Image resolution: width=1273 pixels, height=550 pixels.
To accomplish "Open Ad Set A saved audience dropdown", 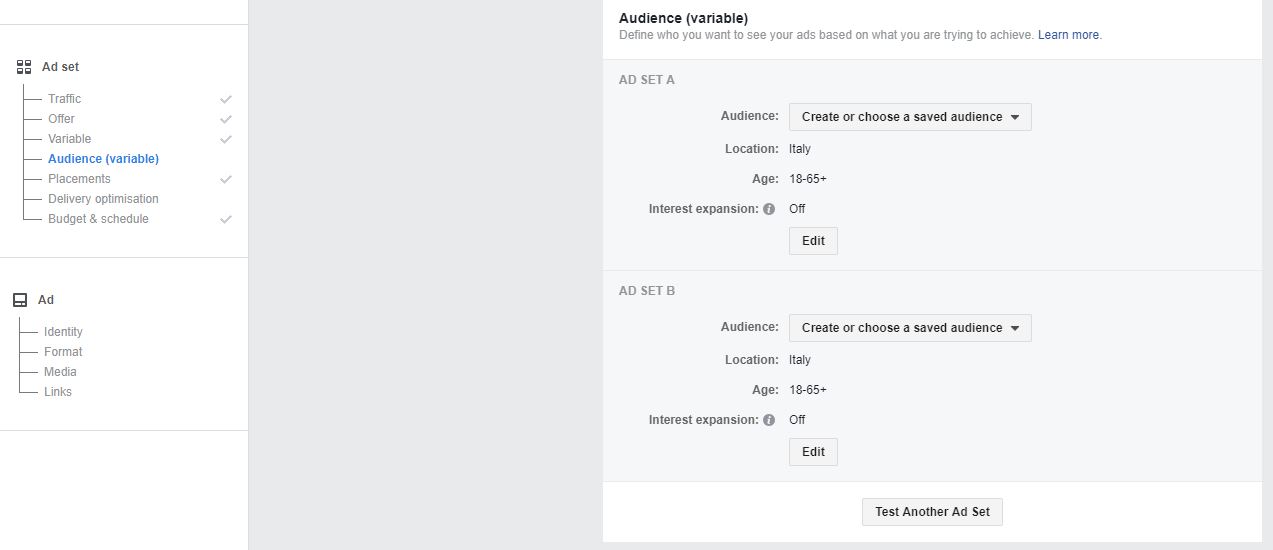I will coord(909,117).
